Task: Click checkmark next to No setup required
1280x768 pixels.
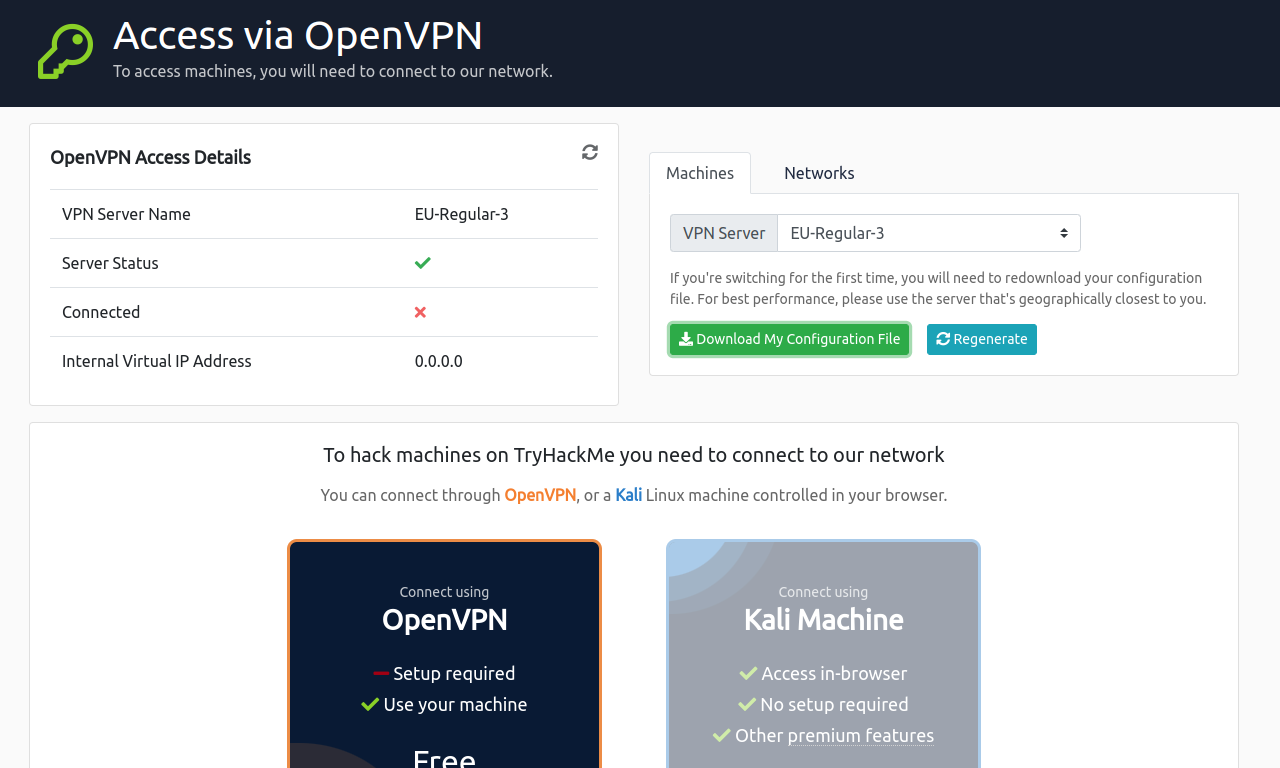Action: (747, 704)
